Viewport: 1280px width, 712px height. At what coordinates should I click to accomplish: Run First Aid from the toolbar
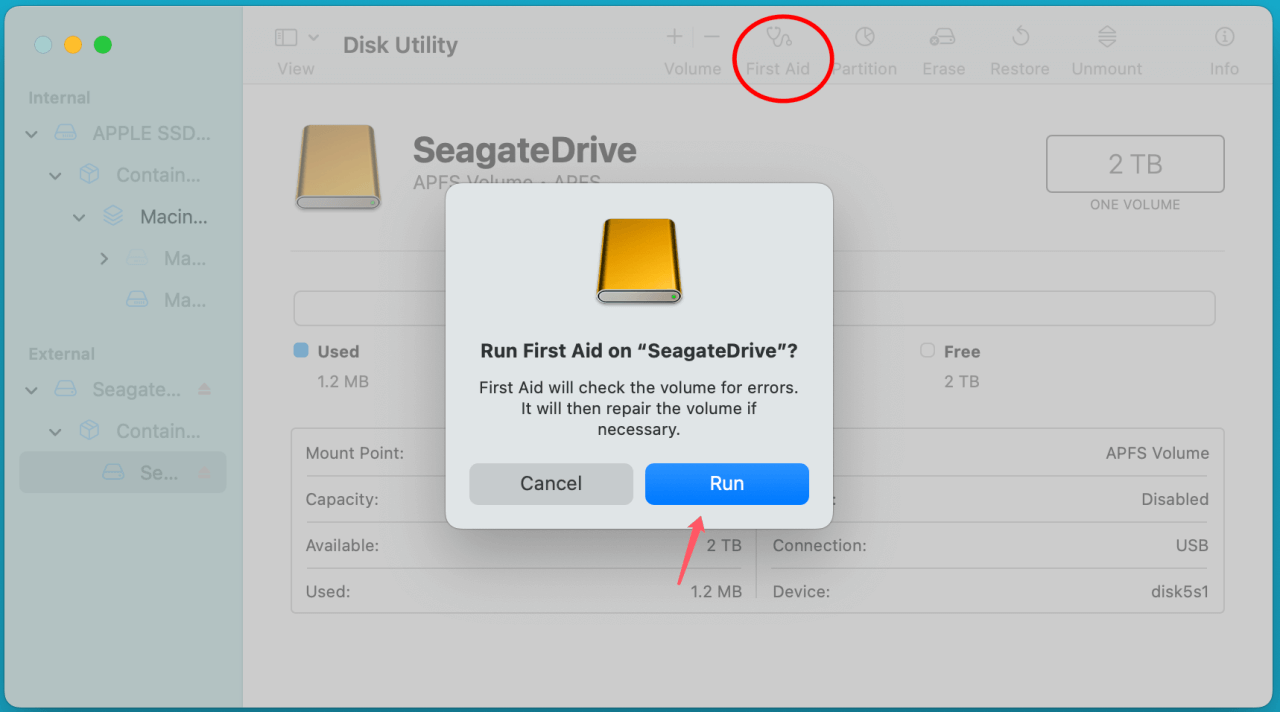click(x=781, y=48)
